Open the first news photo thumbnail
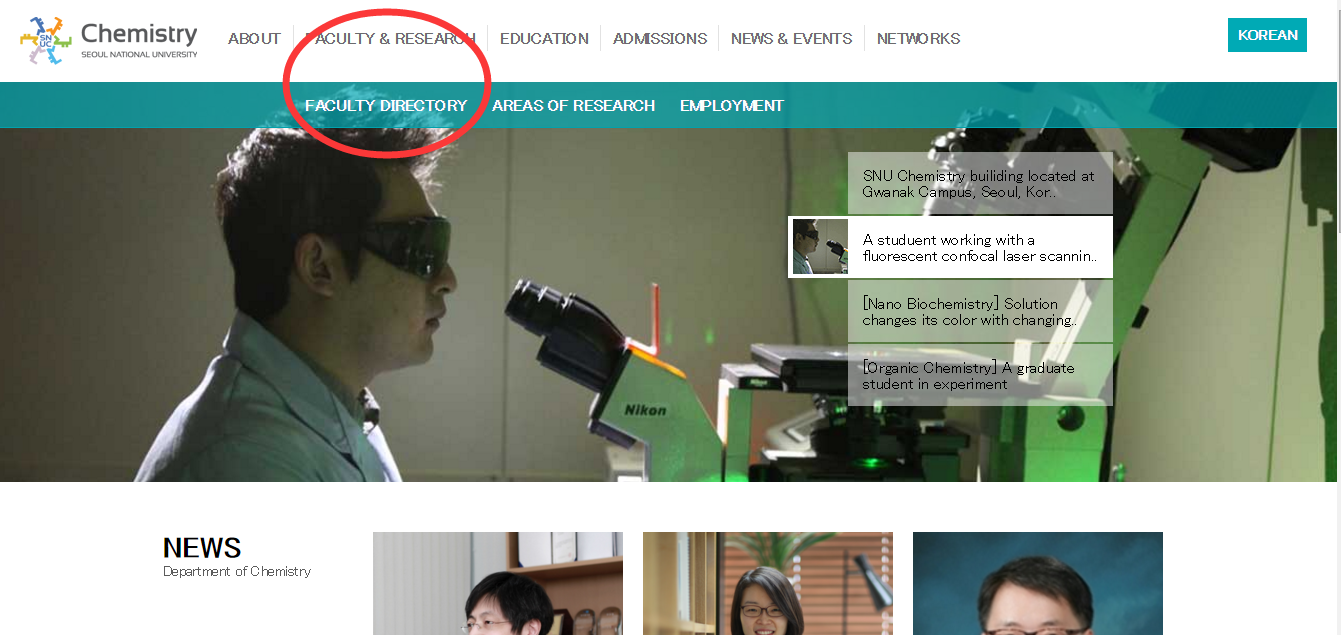The width and height of the screenshot is (1341, 635). pos(497,583)
